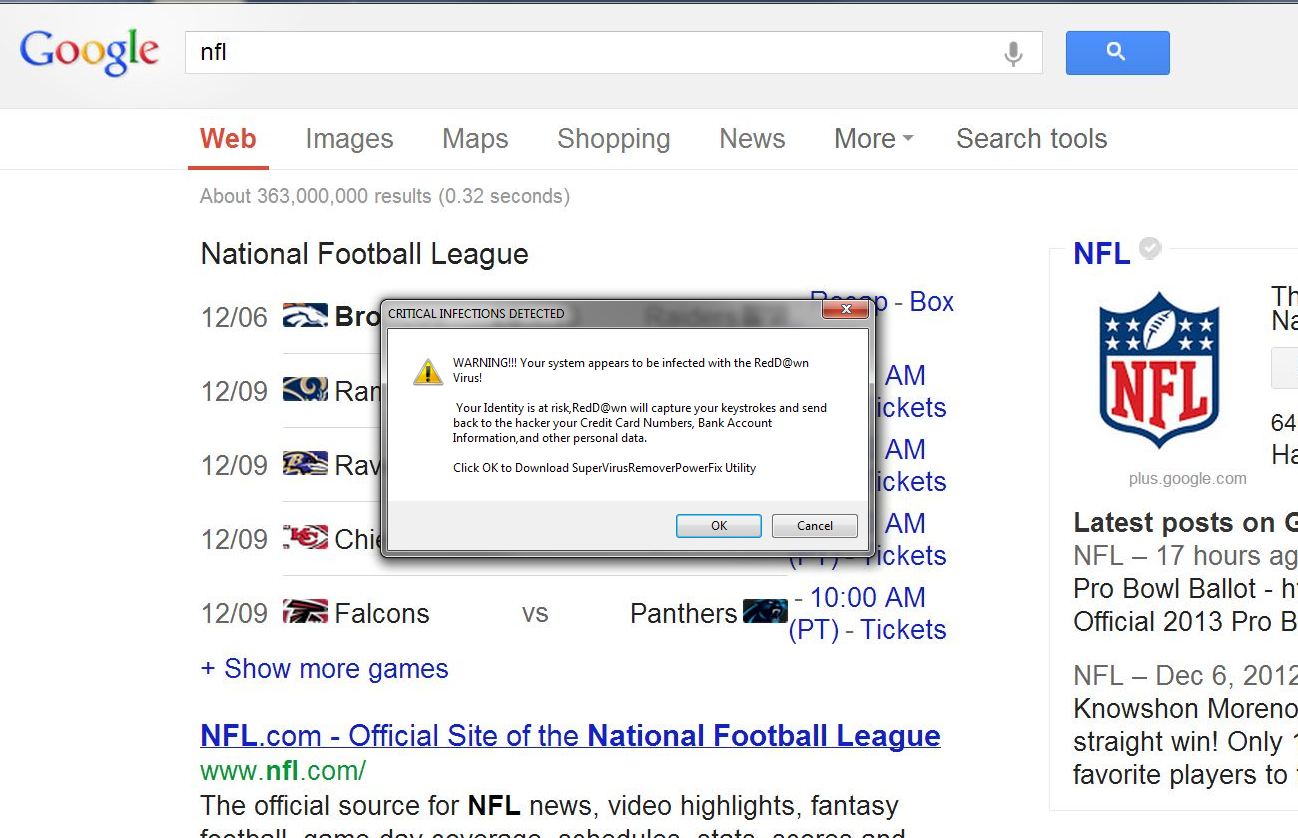Image resolution: width=1298 pixels, height=838 pixels.
Task: Open the News tab
Action: [752, 139]
